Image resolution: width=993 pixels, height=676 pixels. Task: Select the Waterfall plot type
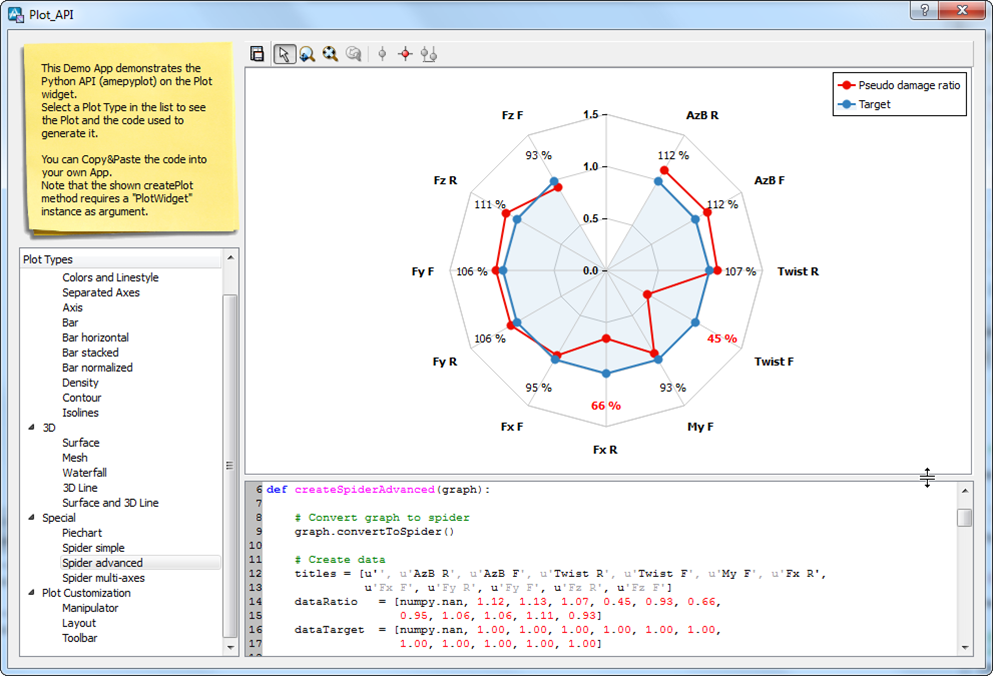[x=84, y=472]
